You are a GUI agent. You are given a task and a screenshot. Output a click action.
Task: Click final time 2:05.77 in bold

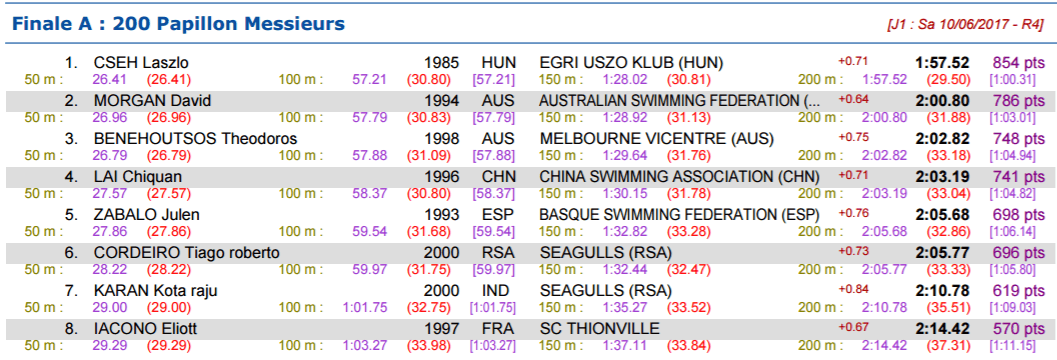click(942, 253)
